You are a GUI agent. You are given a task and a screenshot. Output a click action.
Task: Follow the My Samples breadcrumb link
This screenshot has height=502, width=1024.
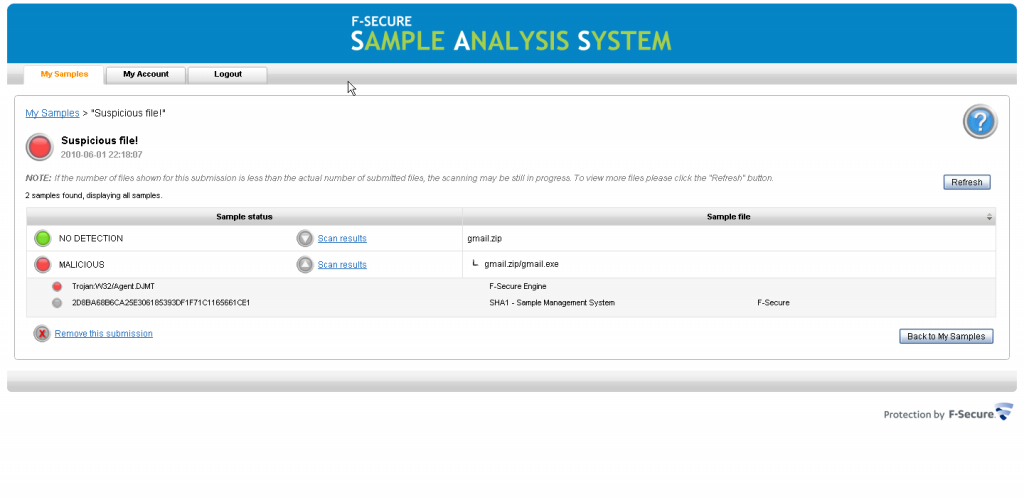point(52,113)
